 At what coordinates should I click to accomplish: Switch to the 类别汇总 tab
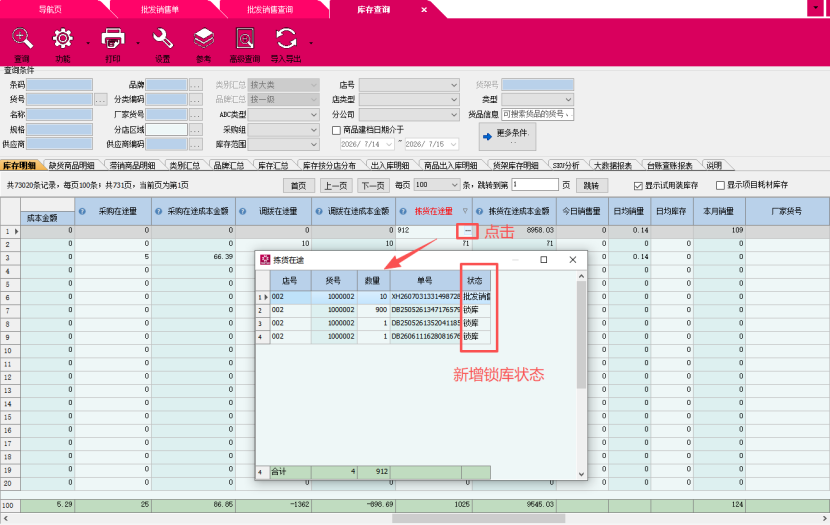[184, 165]
